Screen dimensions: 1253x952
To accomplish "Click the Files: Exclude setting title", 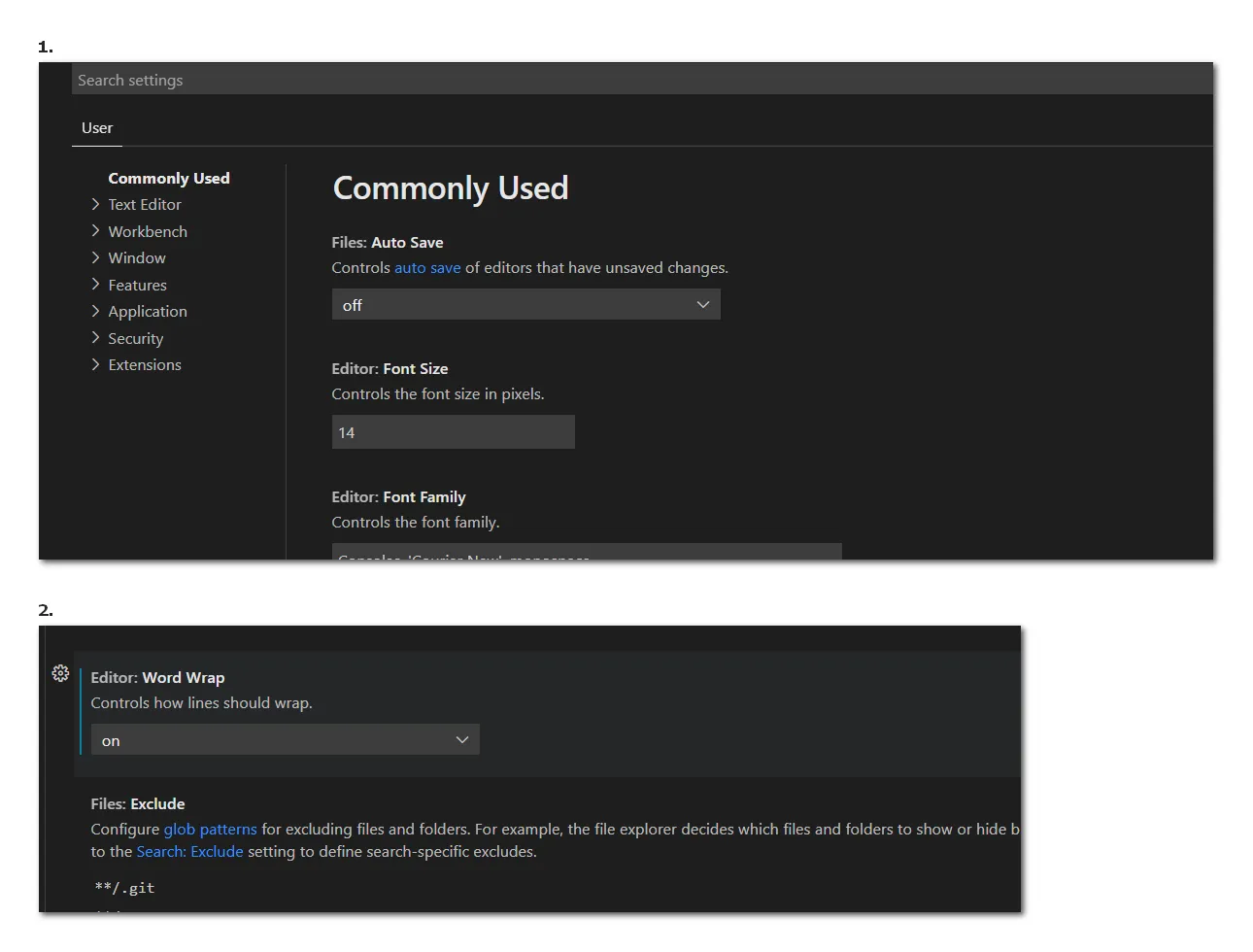I will click(x=138, y=804).
